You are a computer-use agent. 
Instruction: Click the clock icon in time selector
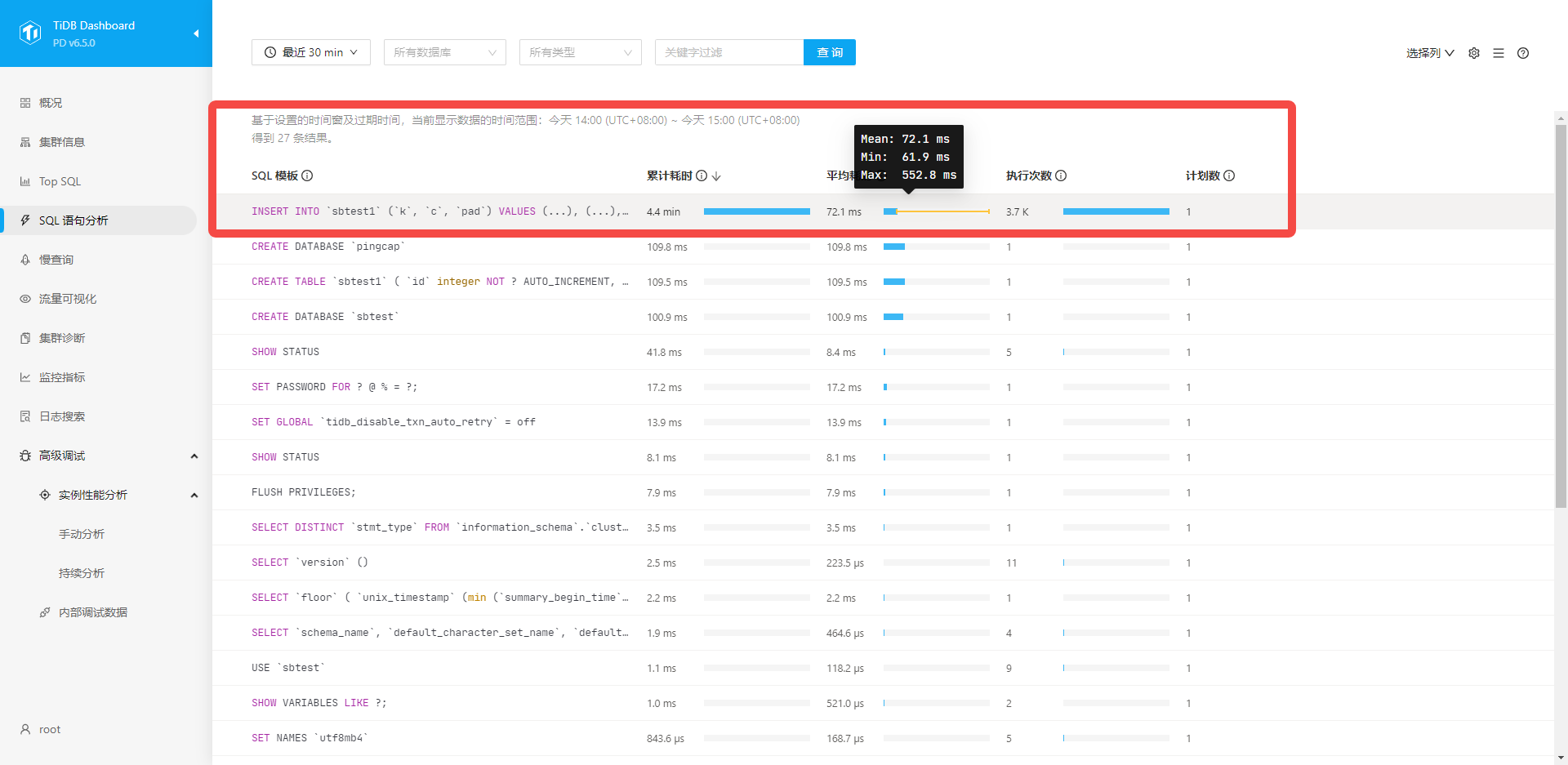coord(270,52)
